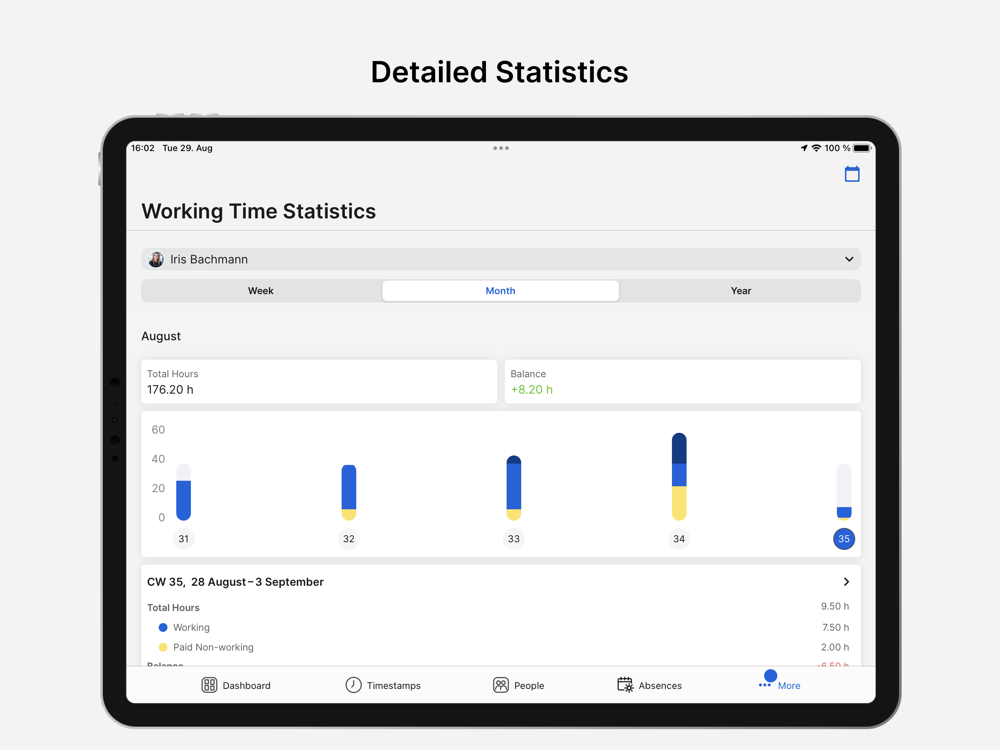Tap the Wi-Fi icon in status bar

coord(816,148)
